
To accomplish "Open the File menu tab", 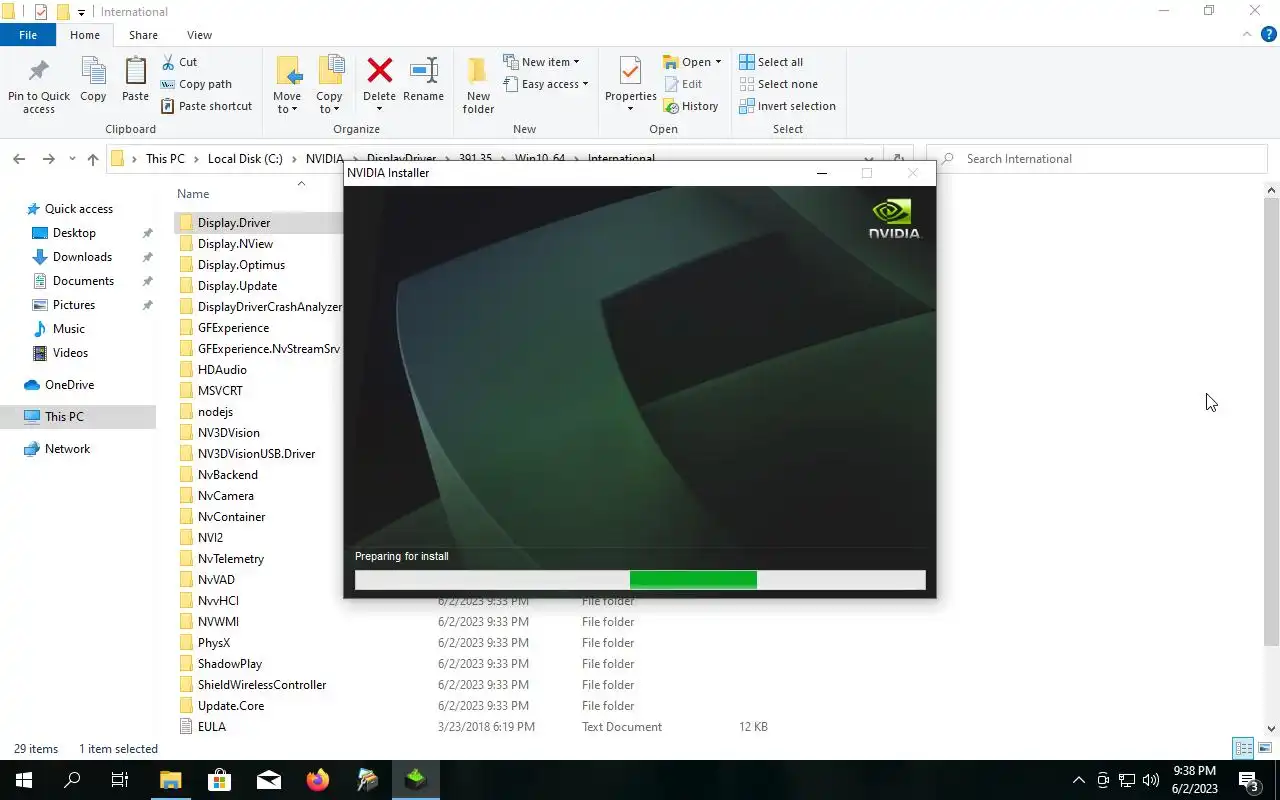I will click(x=28, y=35).
